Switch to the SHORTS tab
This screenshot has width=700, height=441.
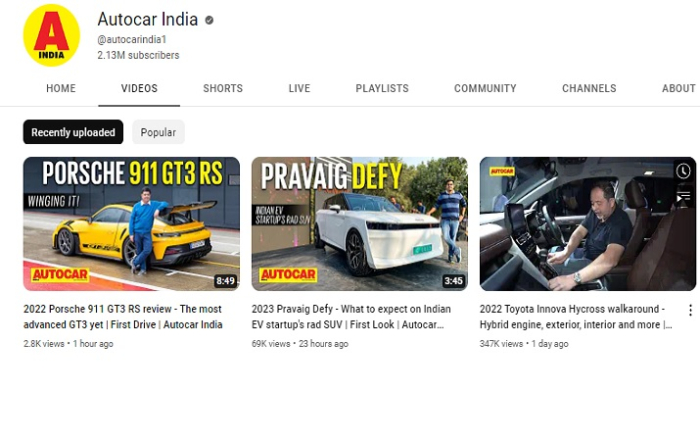223,88
